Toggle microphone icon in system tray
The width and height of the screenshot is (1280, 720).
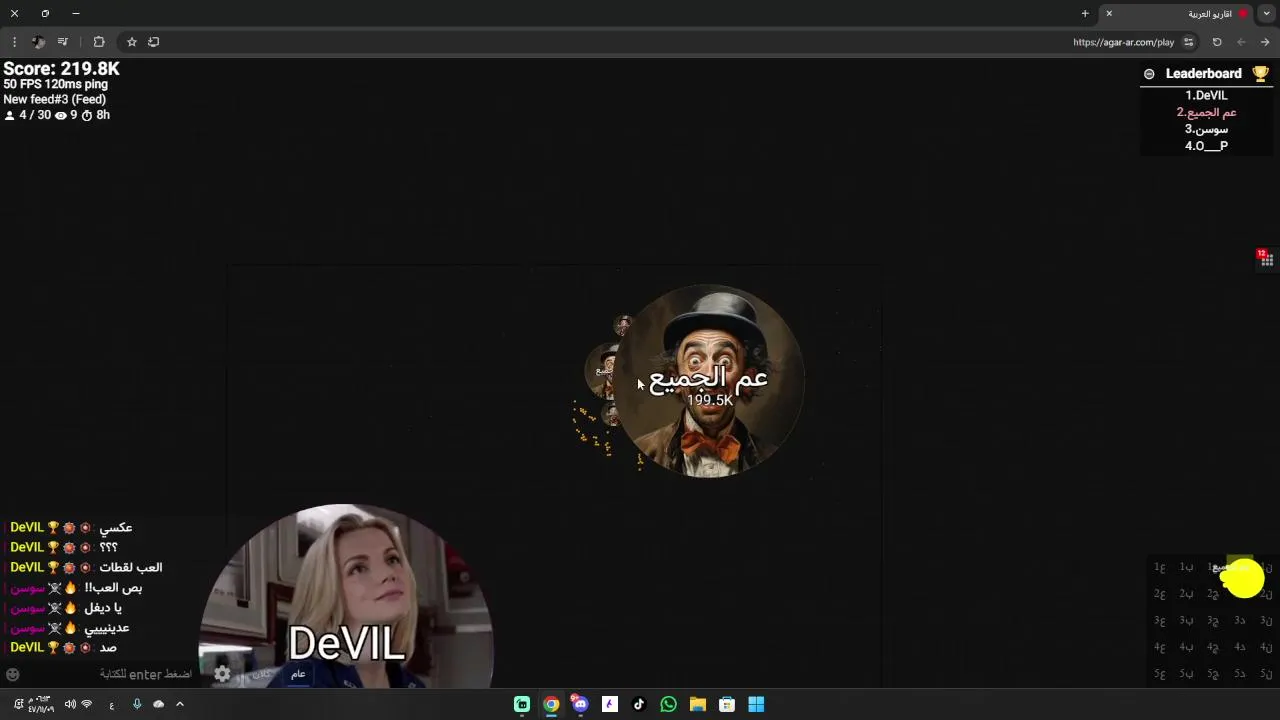[x=137, y=704]
